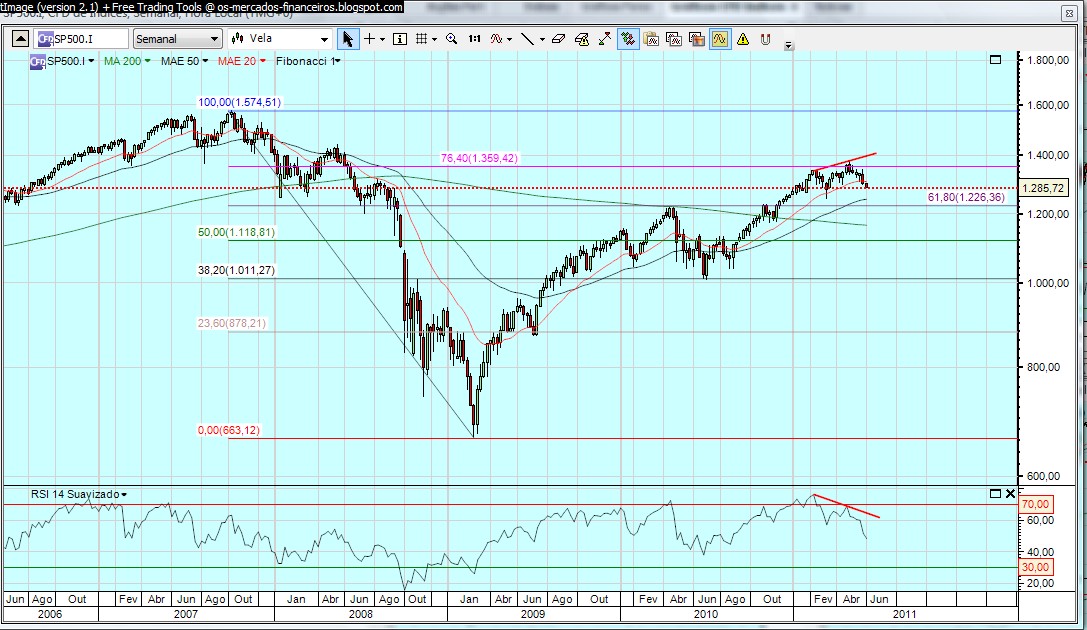The height and width of the screenshot is (630, 1087).
Task: Click the save chart window icon
Action: click(x=674, y=39)
